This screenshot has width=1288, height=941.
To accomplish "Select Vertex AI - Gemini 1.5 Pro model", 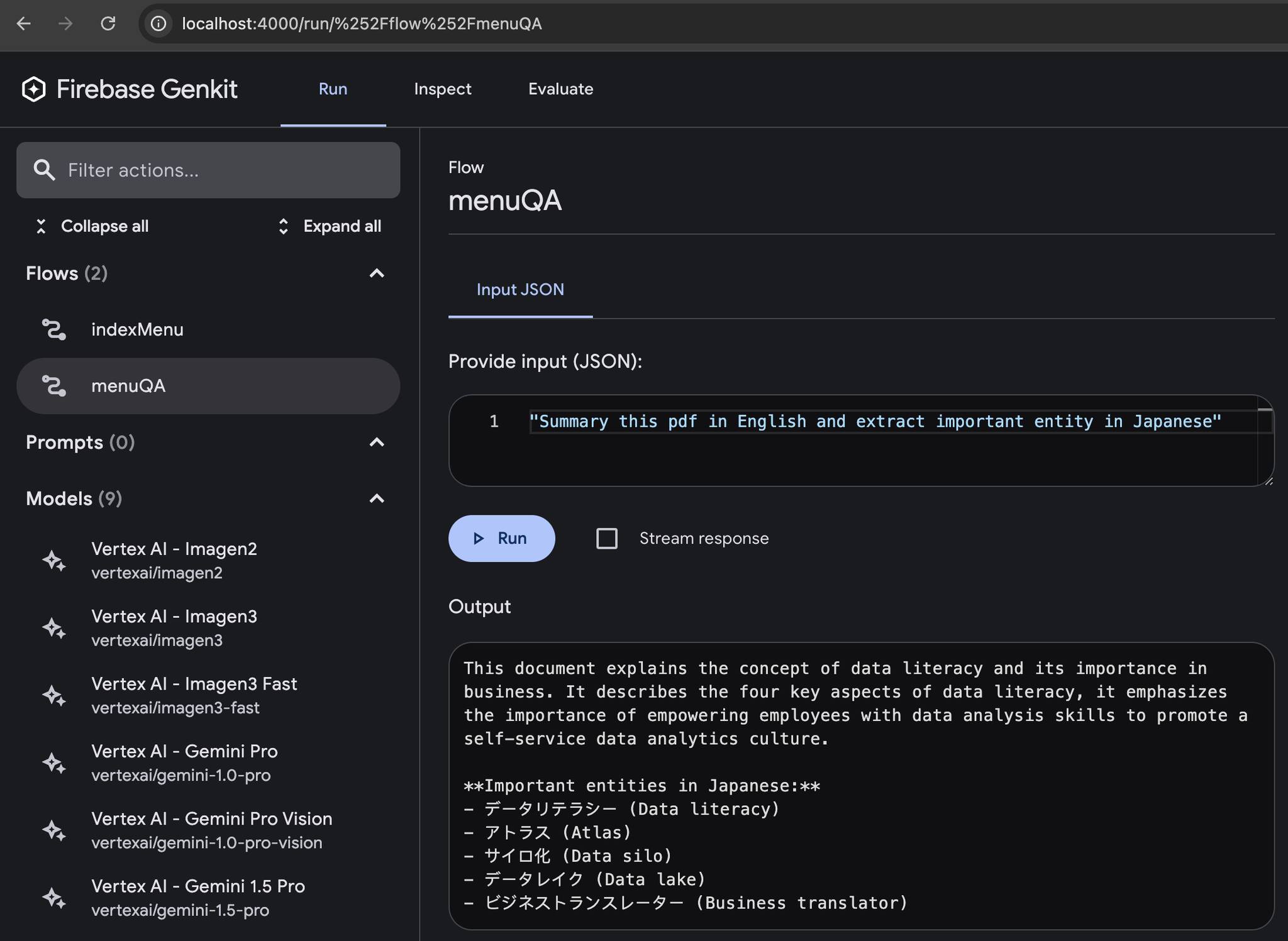I will tap(208, 897).
